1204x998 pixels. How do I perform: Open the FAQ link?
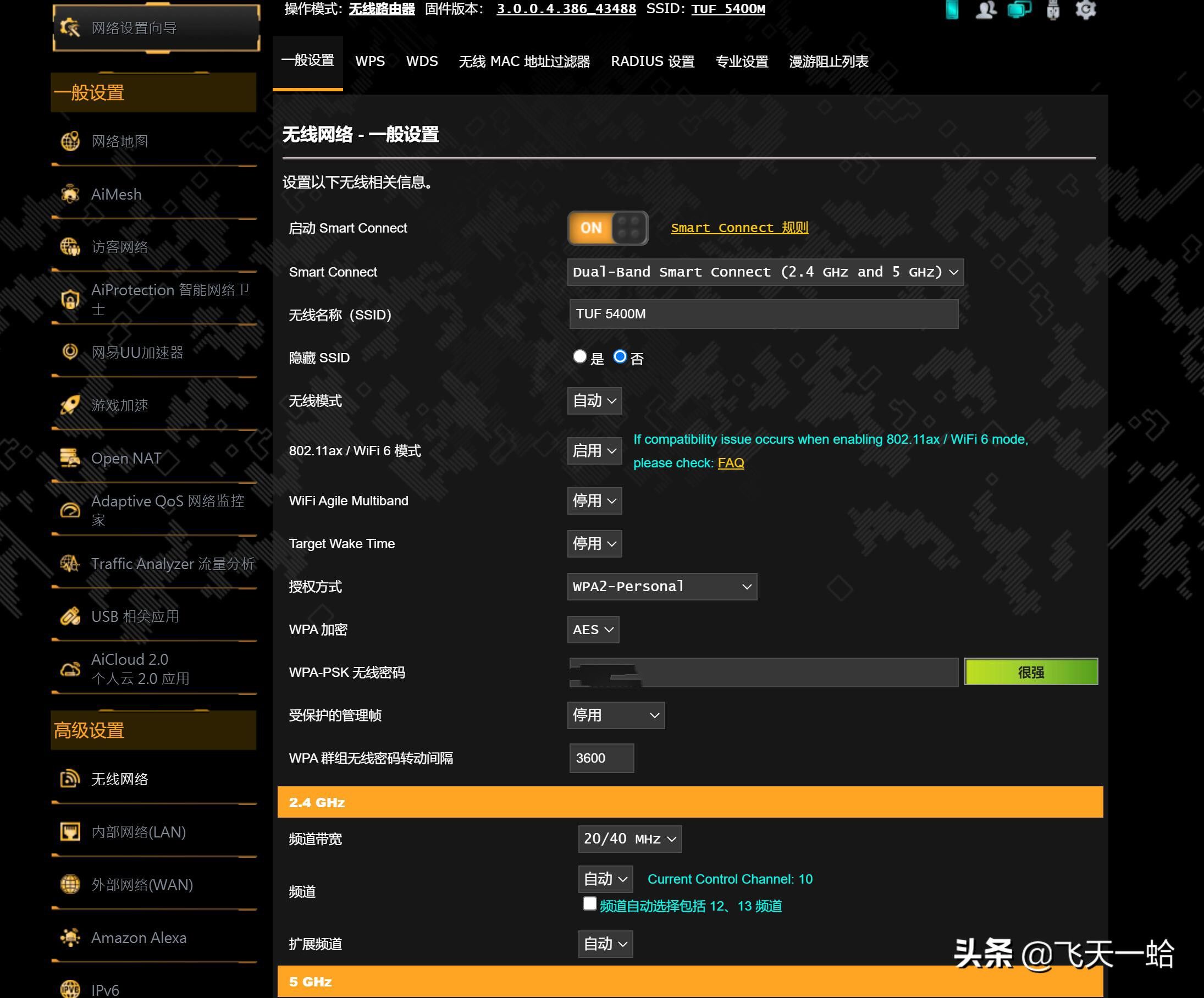click(731, 463)
